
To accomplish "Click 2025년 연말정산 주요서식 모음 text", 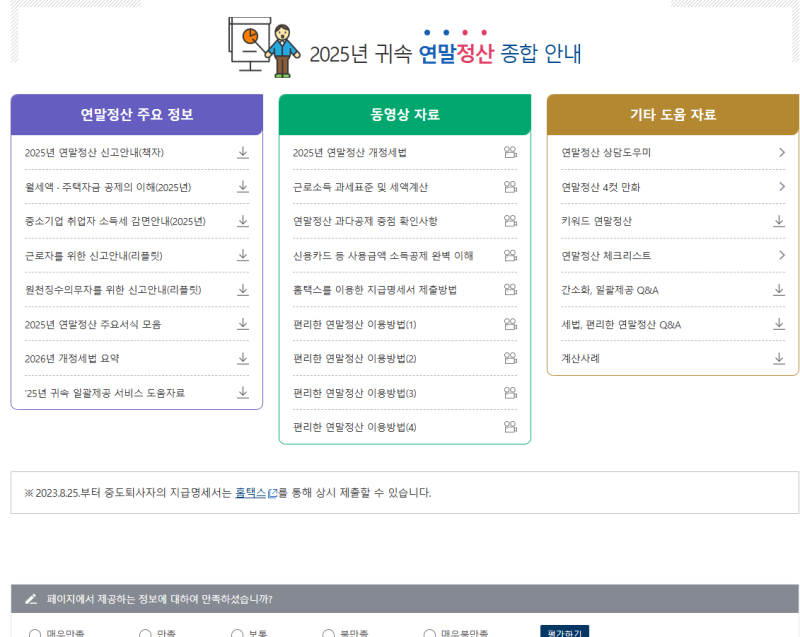I will (93, 324).
